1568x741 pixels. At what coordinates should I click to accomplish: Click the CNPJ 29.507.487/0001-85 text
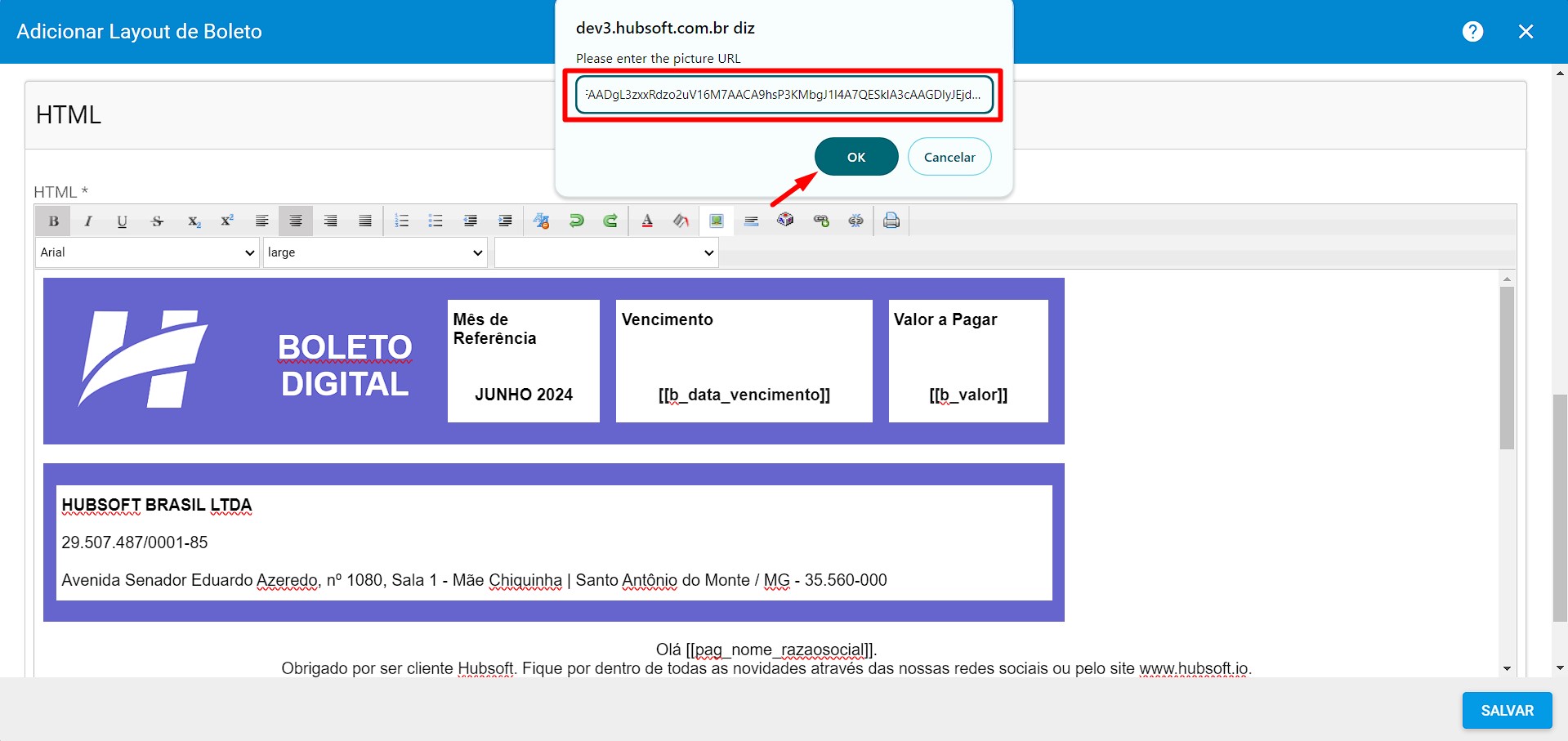[x=135, y=542]
